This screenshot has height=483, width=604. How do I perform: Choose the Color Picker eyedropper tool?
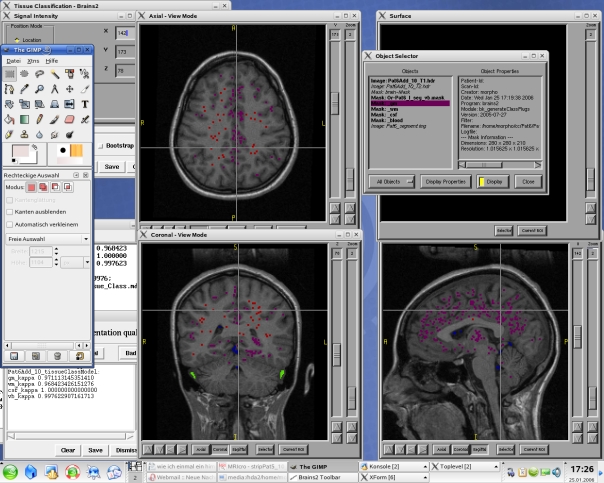[24, 88]
